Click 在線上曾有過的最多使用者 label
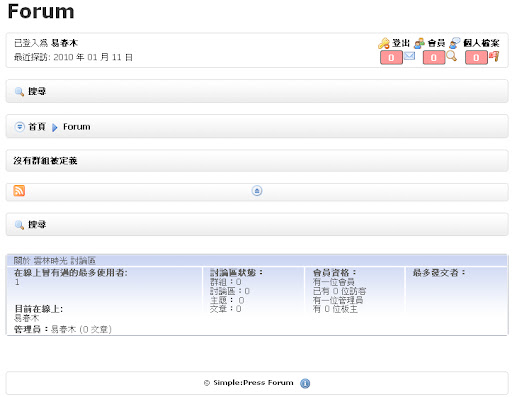This screenshot has height=397, width=512. (71, 273)
